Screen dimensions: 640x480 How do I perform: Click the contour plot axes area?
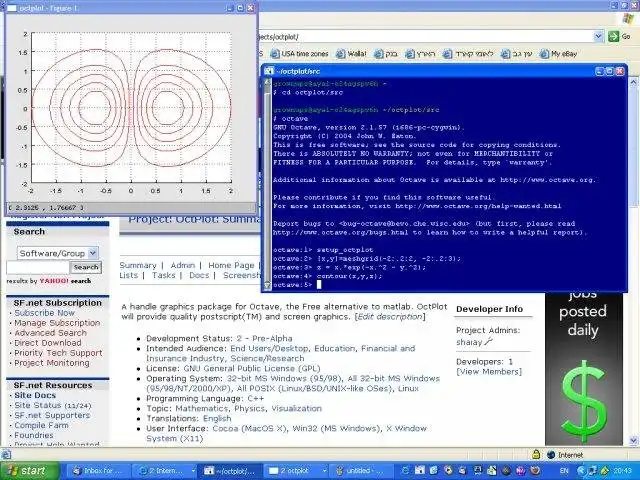131,108
